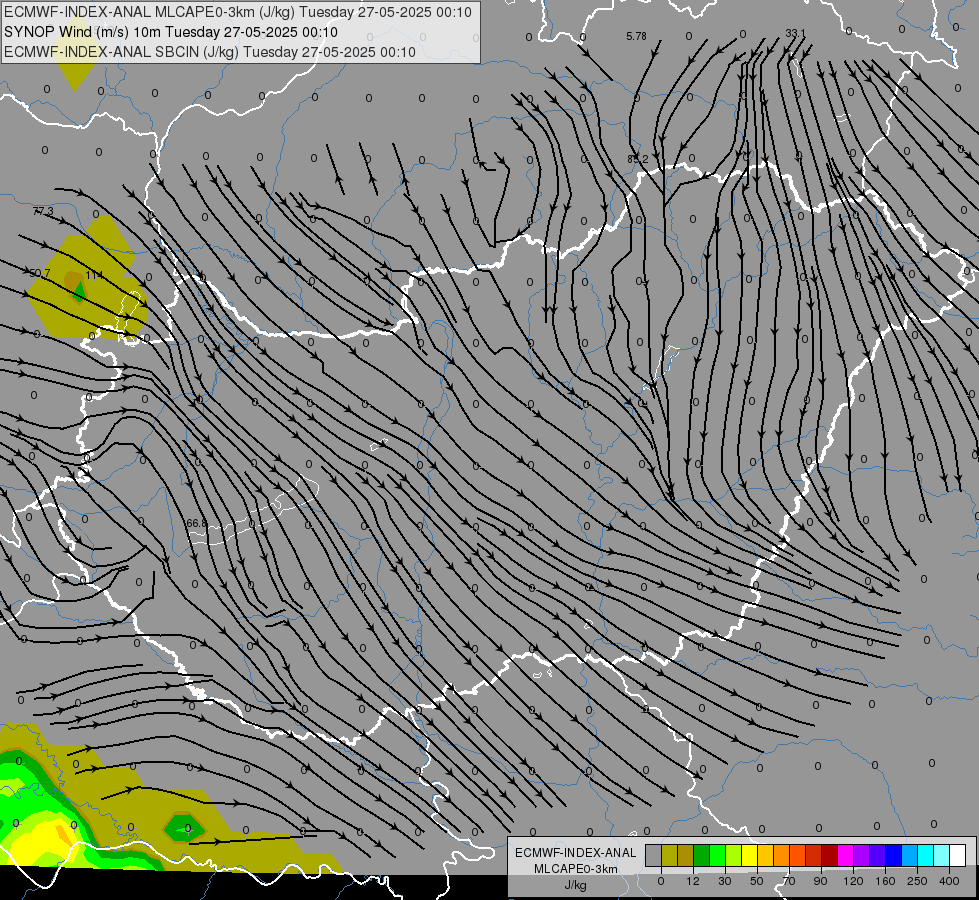Screen dimensions: 979x900
Task: Click the white swatch at the legend end
Action: point(957,856)
